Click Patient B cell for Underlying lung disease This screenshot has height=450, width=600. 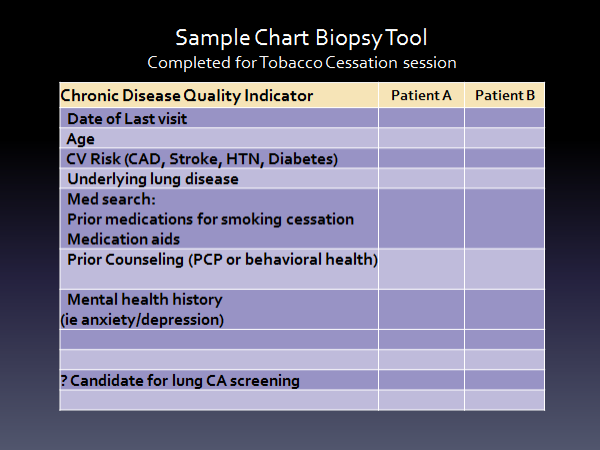coord(505,178)
